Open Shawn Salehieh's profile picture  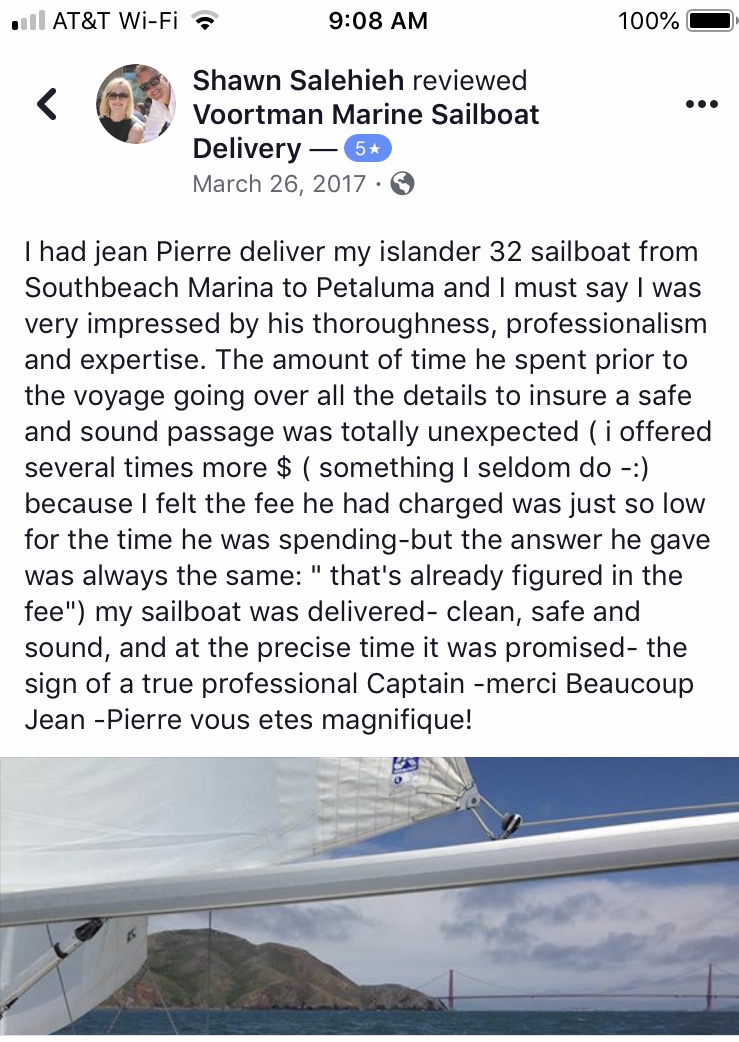point(136,104)
